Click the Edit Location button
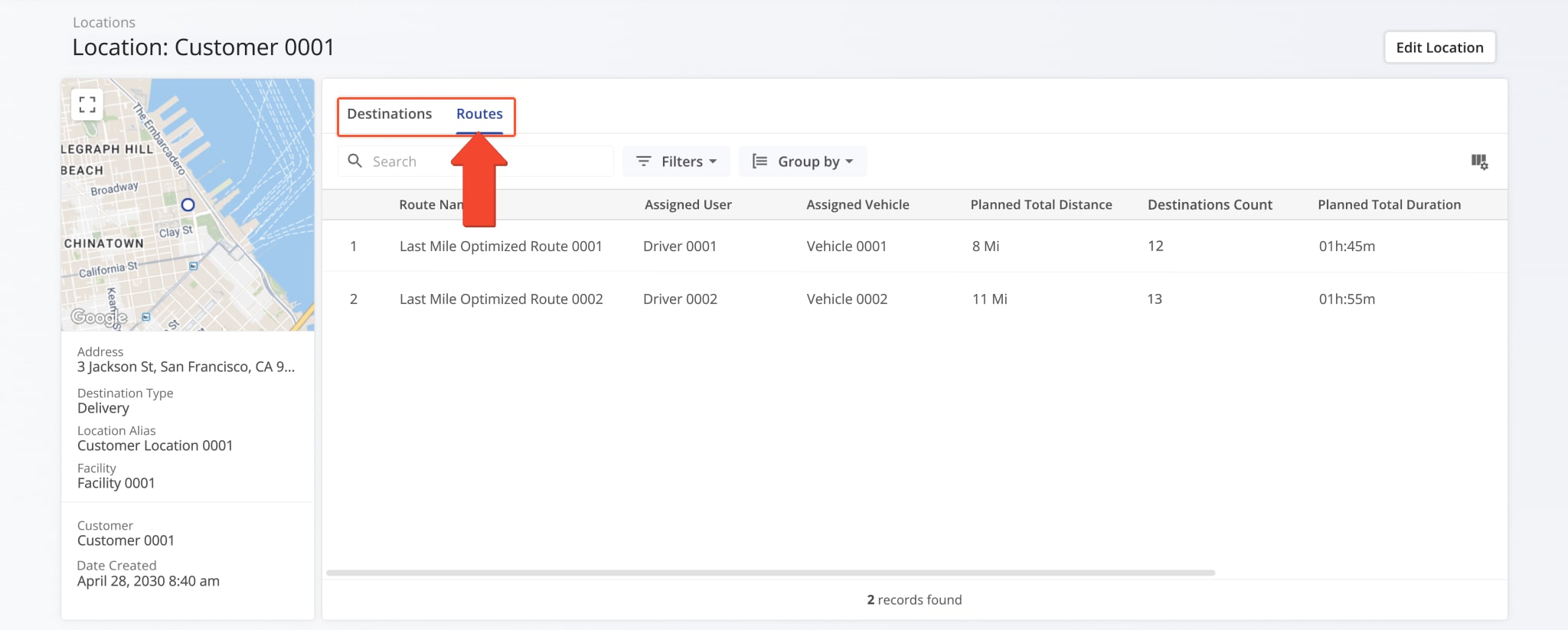 click(1439, 47)
